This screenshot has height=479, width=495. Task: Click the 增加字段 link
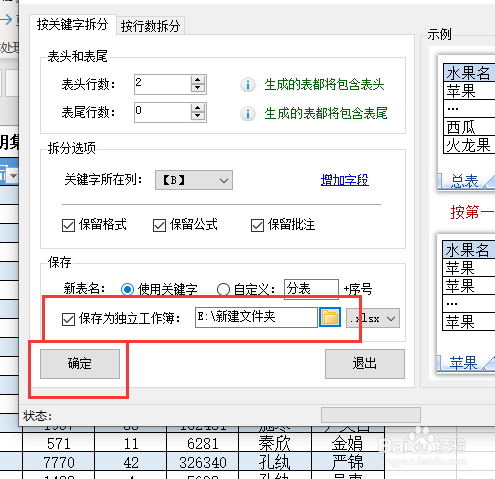[x=345, y=180]
